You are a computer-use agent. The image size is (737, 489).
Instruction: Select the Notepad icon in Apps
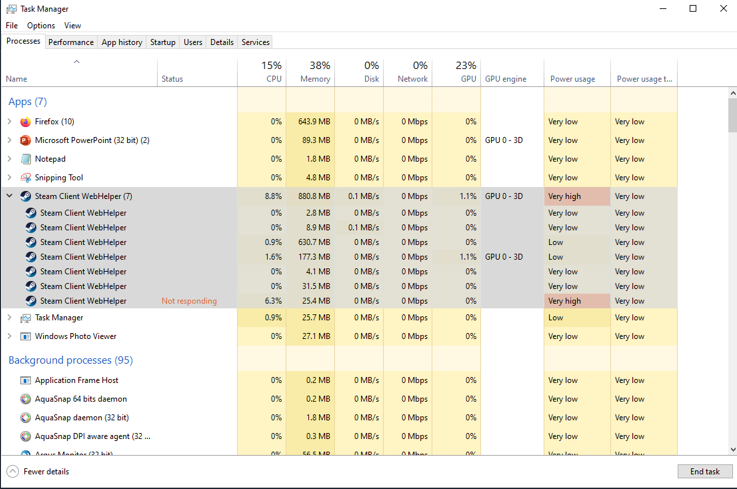pyautogui.click(x=25, y=159)
